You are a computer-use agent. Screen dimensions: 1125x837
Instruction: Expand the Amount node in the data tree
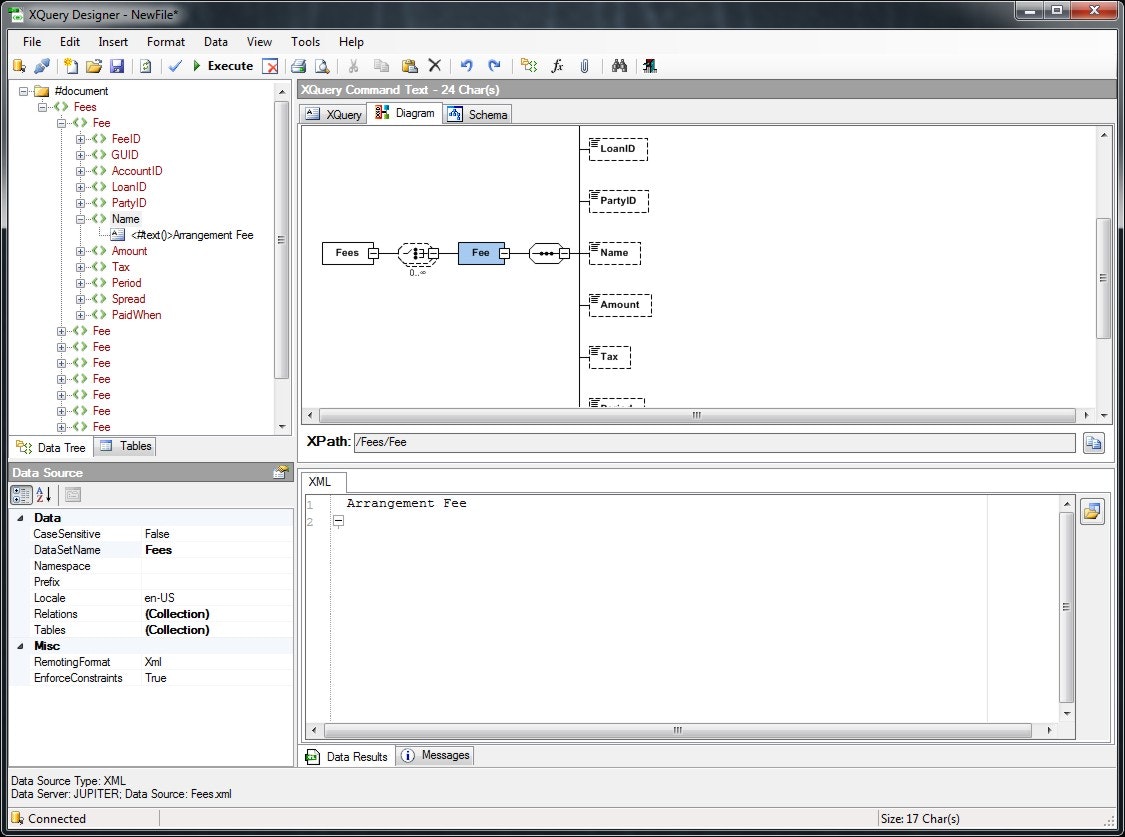click(81, 251)
